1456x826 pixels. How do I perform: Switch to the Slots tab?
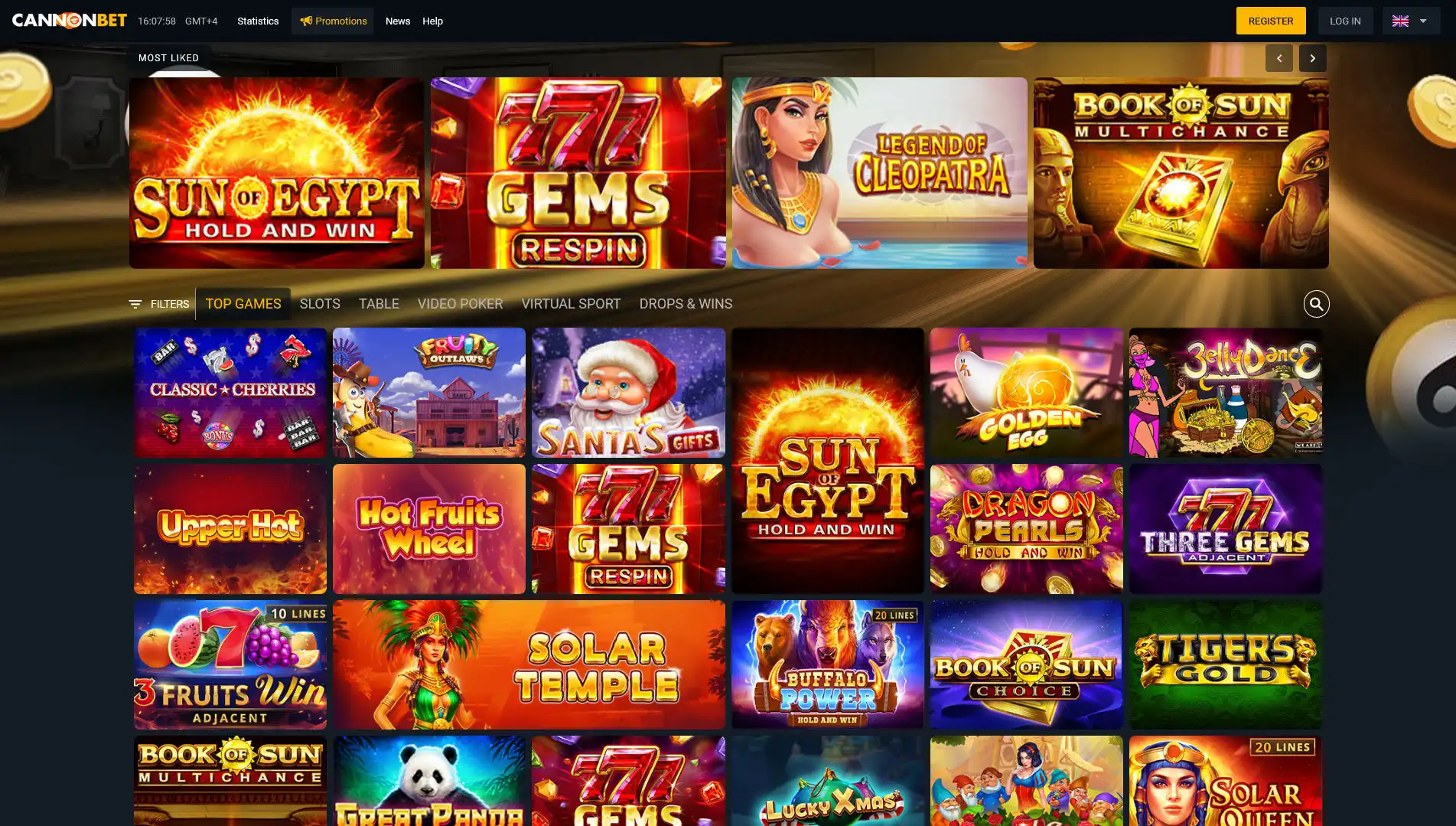click(x=320, y=304)
